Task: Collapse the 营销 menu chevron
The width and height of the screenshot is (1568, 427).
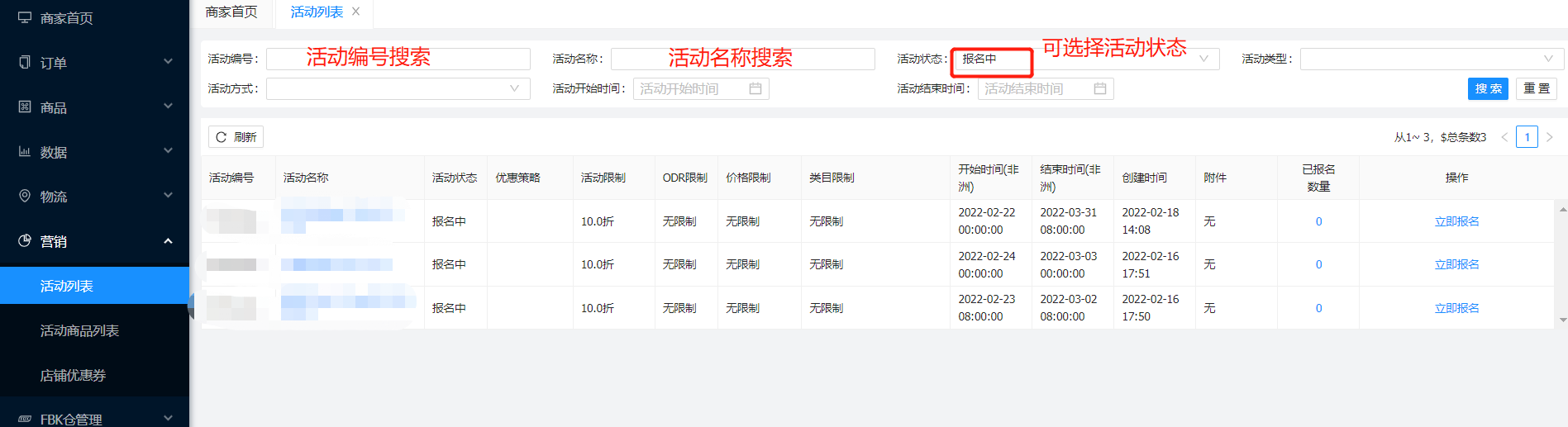Action: click(168, 240)
